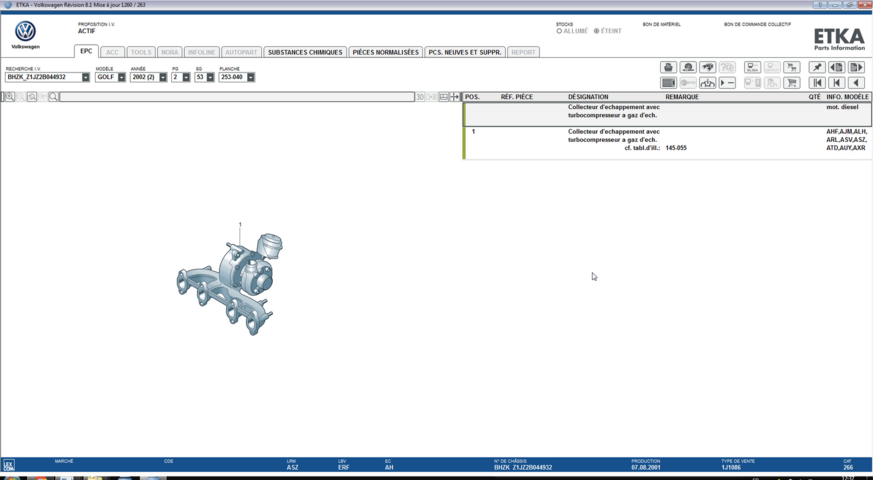Open the Recherche I.V. dropdown

pyautogui.click(x=86, y=77)
